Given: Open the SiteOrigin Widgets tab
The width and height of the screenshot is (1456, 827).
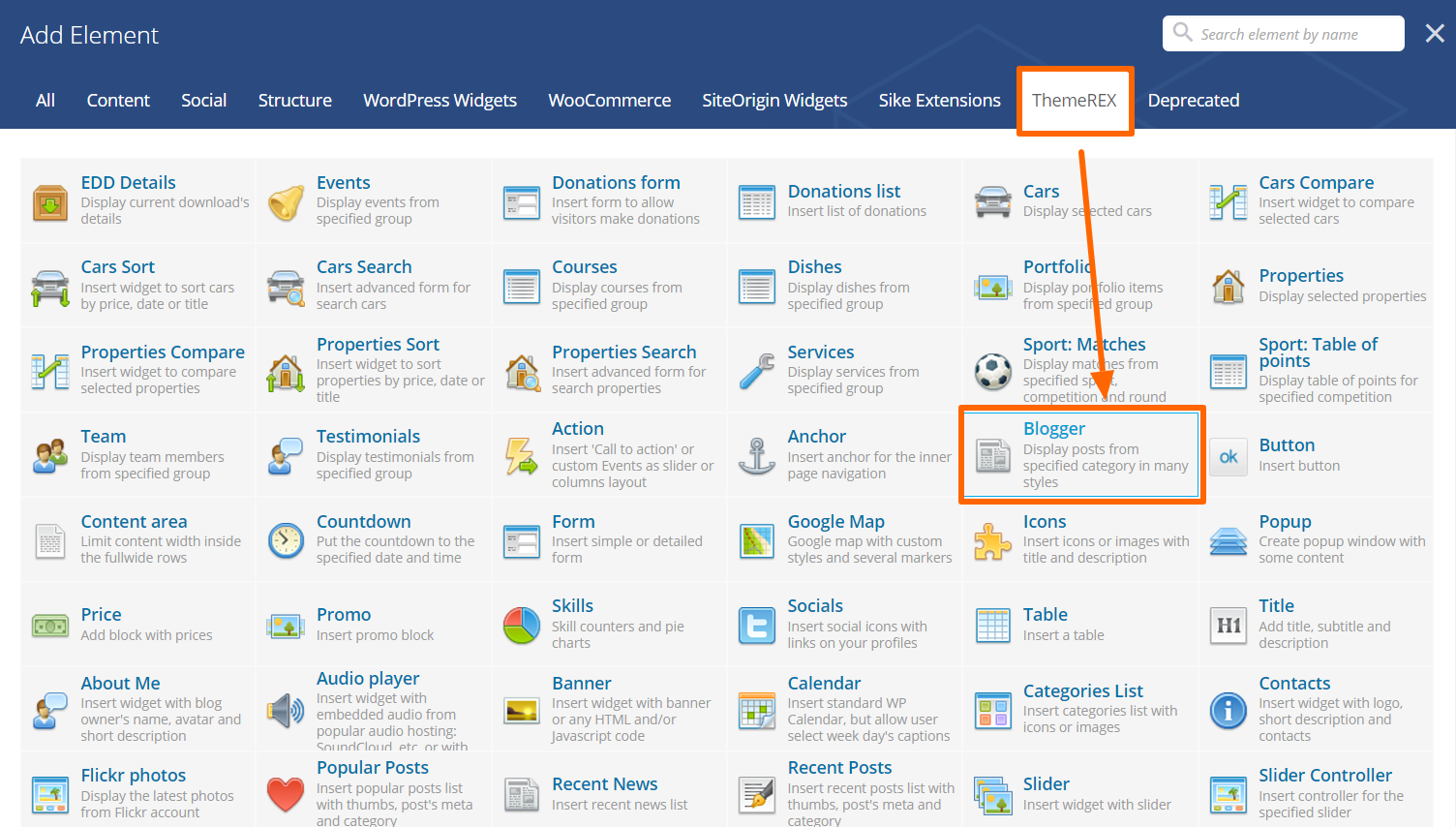Looking at the screenshot, I should 774,101.
